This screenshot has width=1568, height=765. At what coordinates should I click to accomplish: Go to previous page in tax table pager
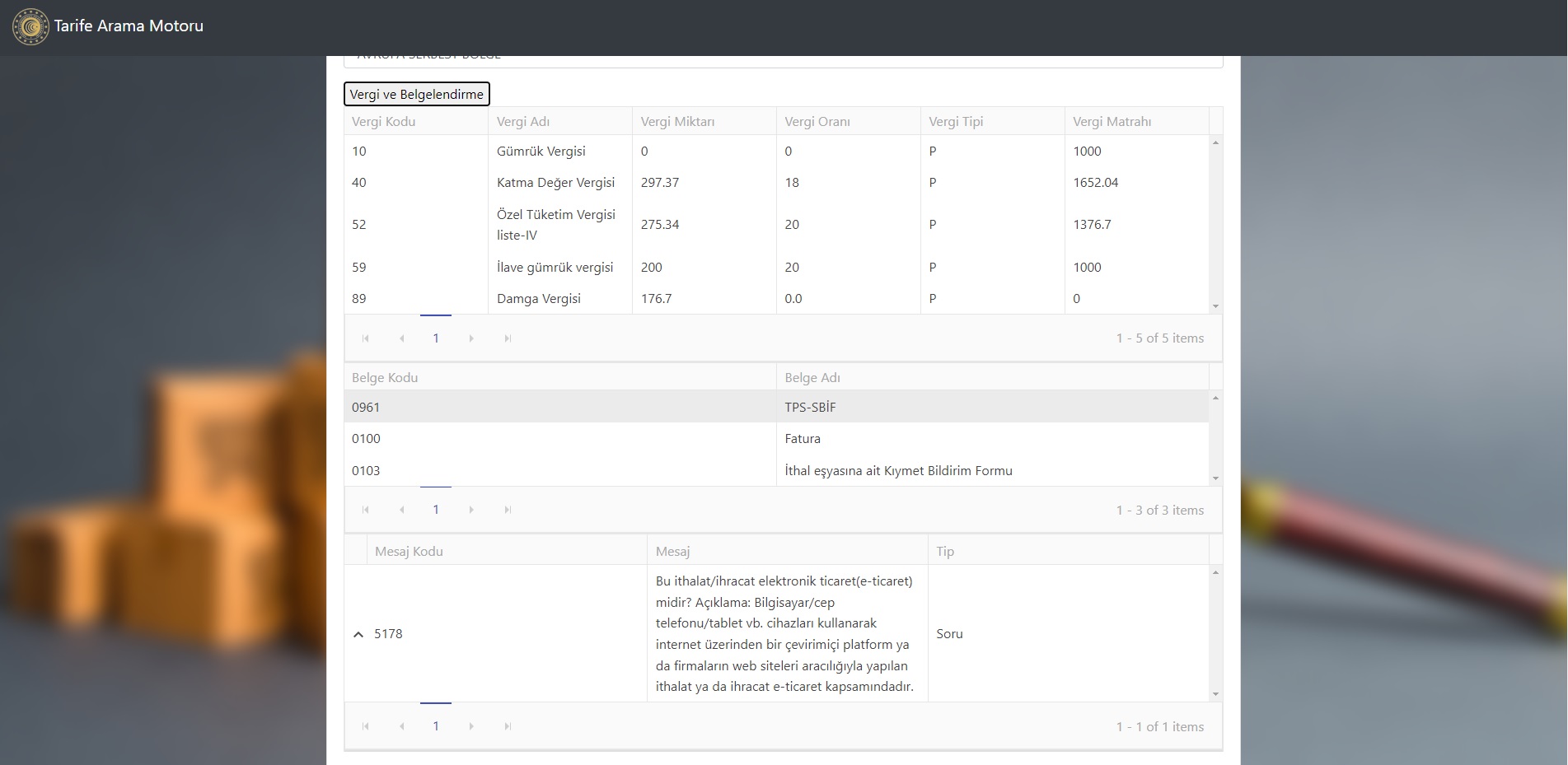click(x=401, y=338)
